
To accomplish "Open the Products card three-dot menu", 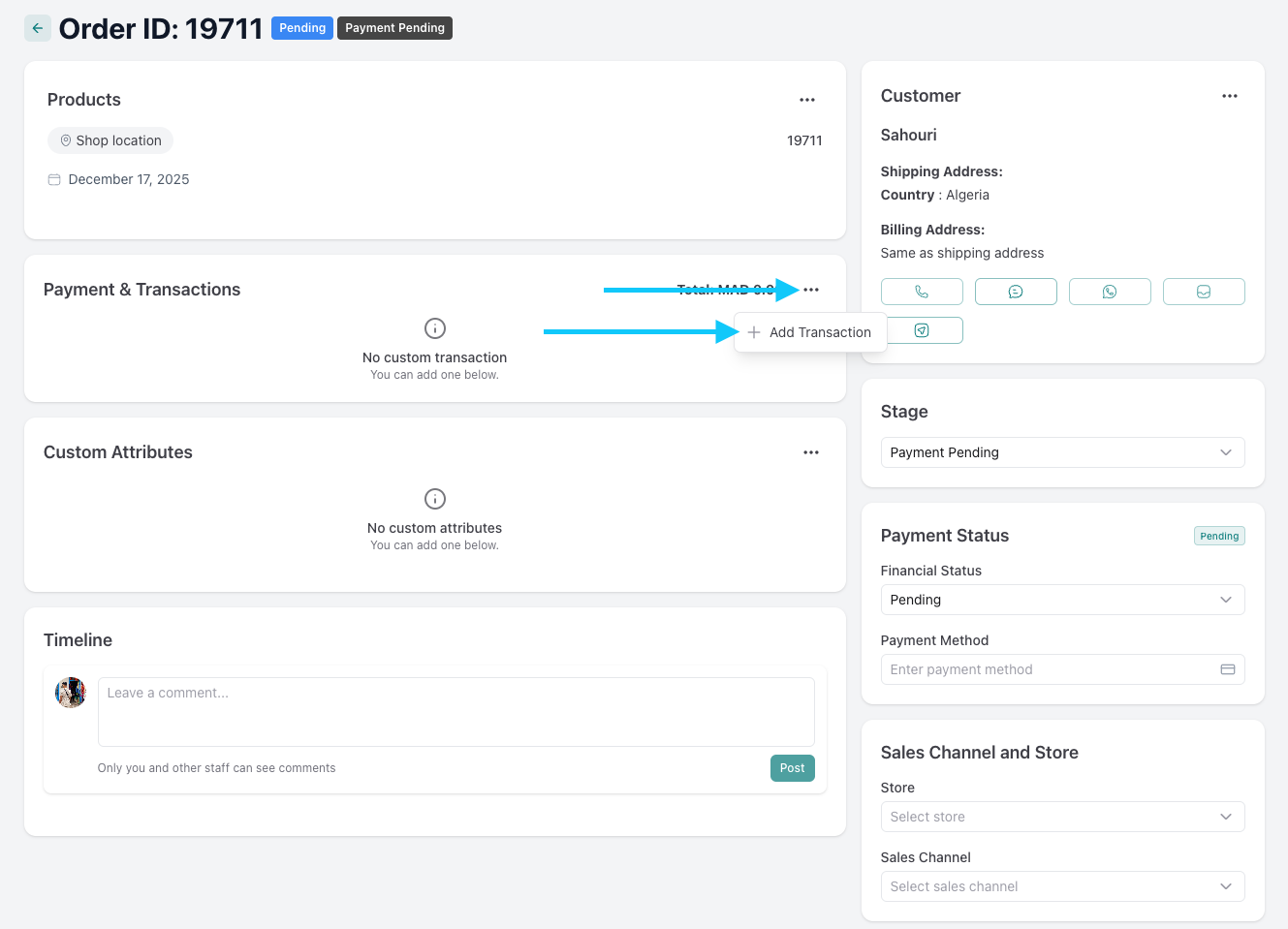I will tap(806, 100).
